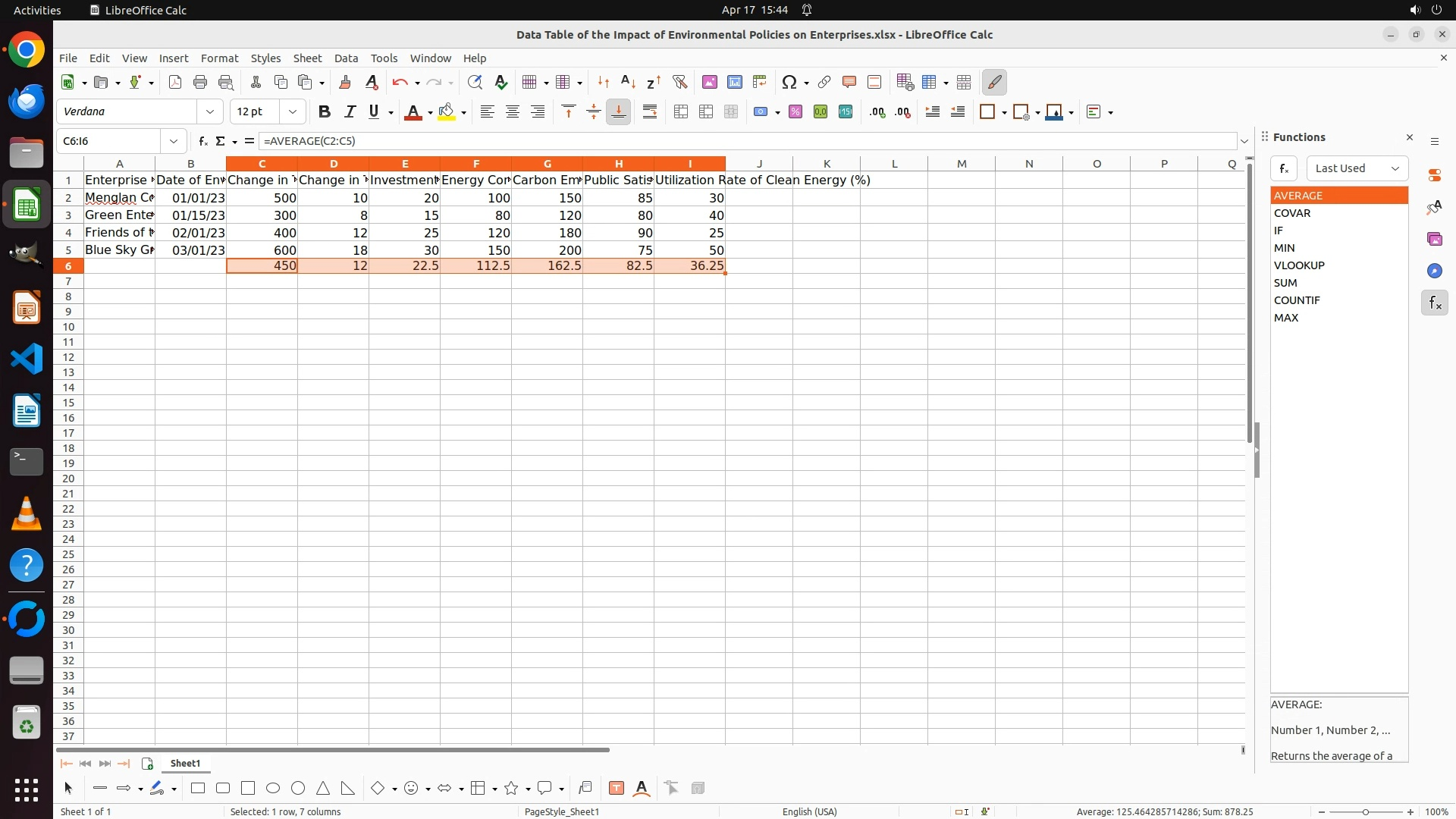The height and width of the screenshot is (819, 1456).
Task: Select the Sheet1 tab
Action: (x=185, y=763)
